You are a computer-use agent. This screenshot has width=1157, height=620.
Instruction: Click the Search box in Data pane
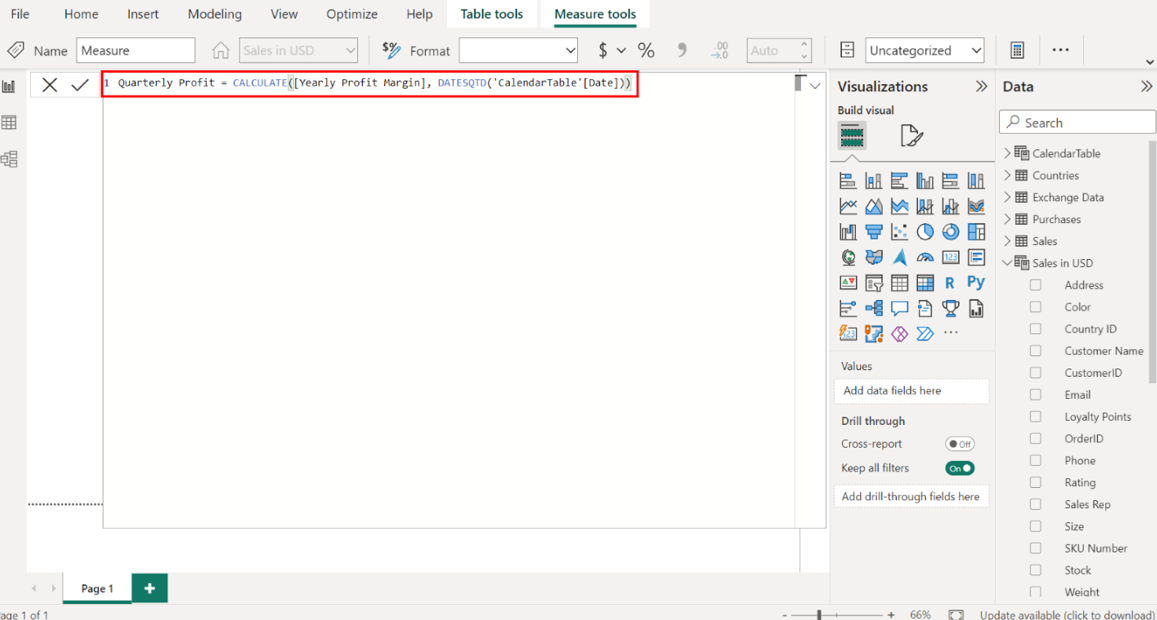tap(1078, 122)
